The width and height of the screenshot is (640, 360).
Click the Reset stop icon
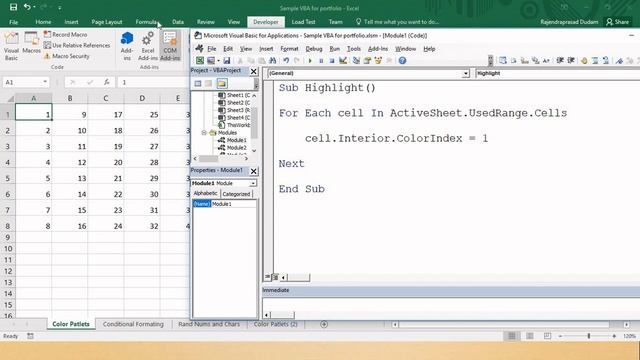pyautogui.click(x=332, y=61)
